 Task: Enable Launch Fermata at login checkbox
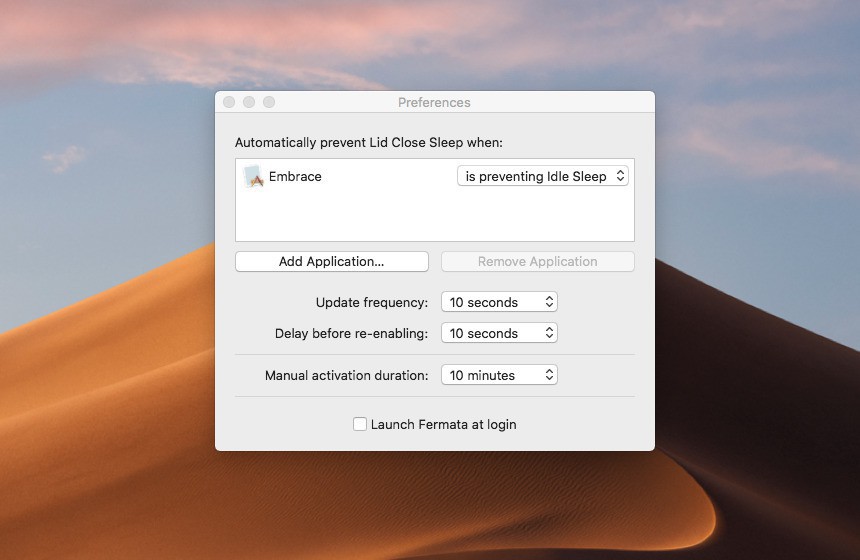coord(360,424)
